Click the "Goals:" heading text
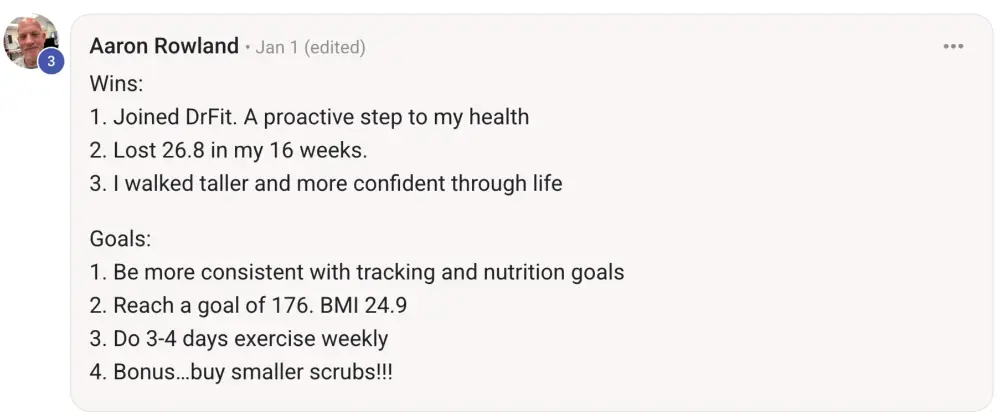The width and height of the screenshot is (1000, 419). point(122,238)
